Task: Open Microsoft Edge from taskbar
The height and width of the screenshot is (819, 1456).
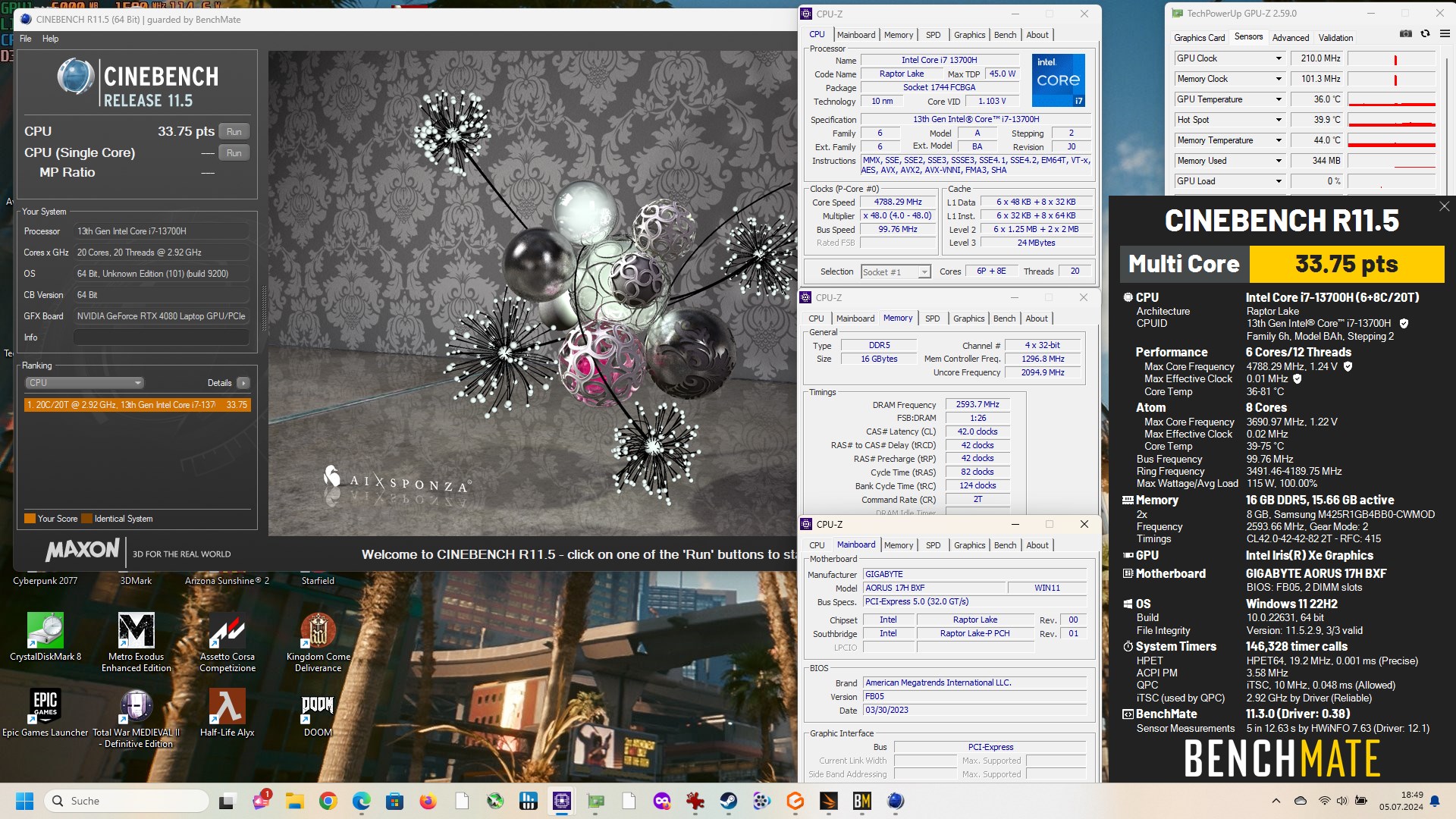Action: 361,801
